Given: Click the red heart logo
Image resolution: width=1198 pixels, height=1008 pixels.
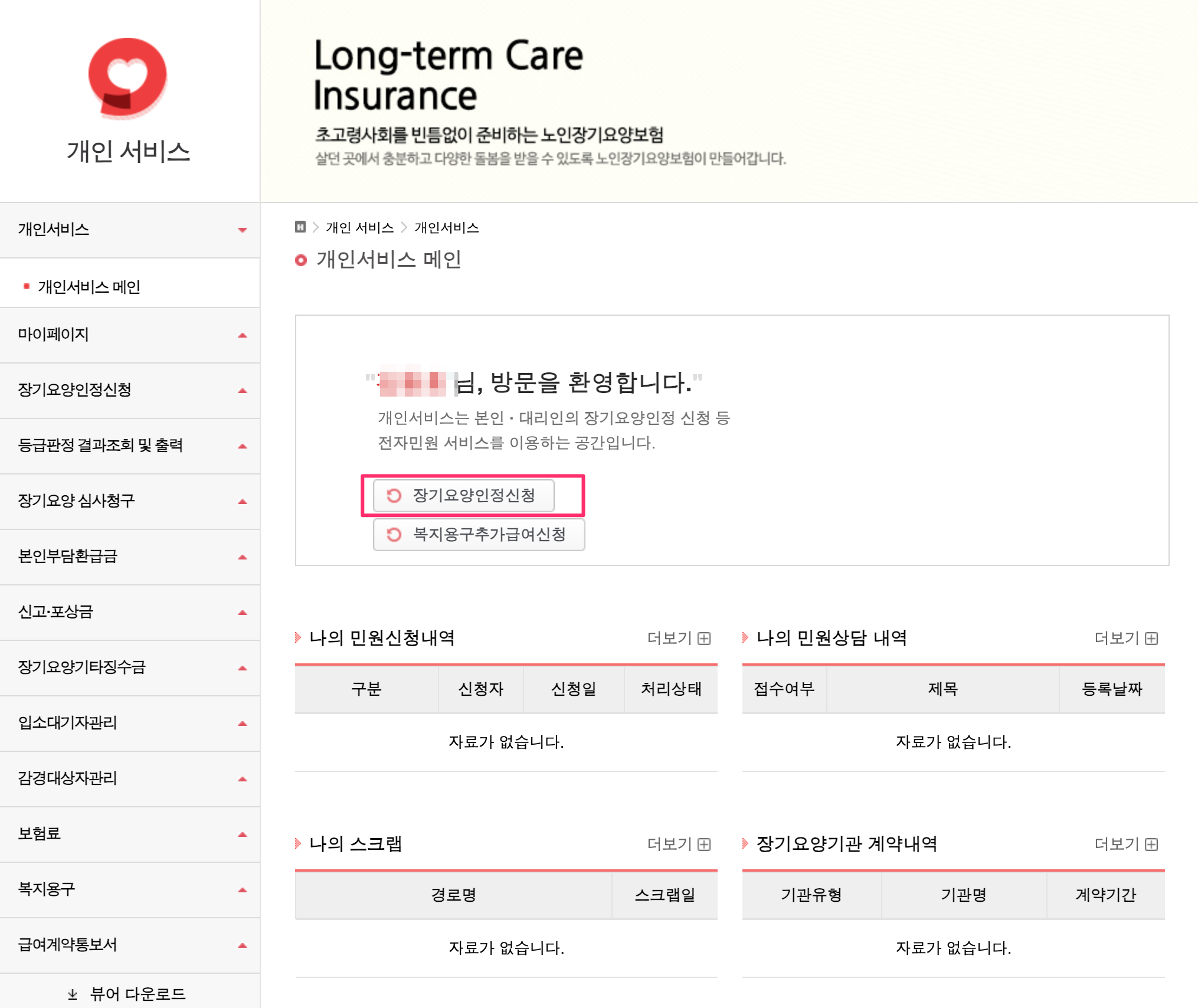Looking at the screenshot, I should tap(127, 77).
